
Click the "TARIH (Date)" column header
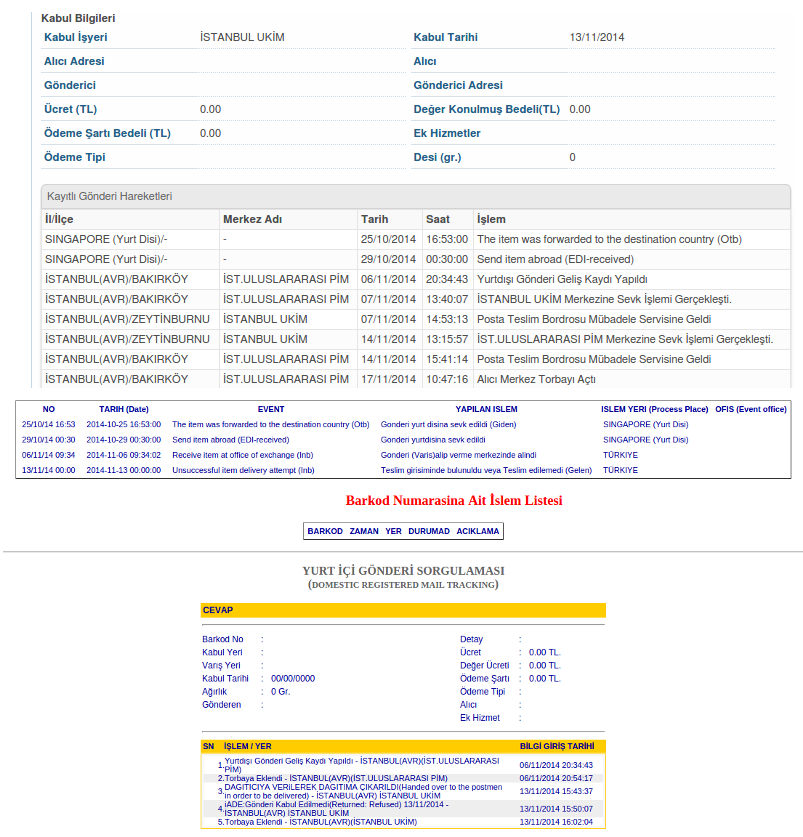[x=124, y=409]
